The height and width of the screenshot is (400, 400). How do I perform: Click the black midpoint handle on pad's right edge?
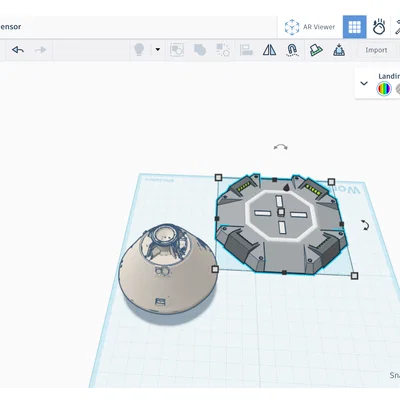341,224
